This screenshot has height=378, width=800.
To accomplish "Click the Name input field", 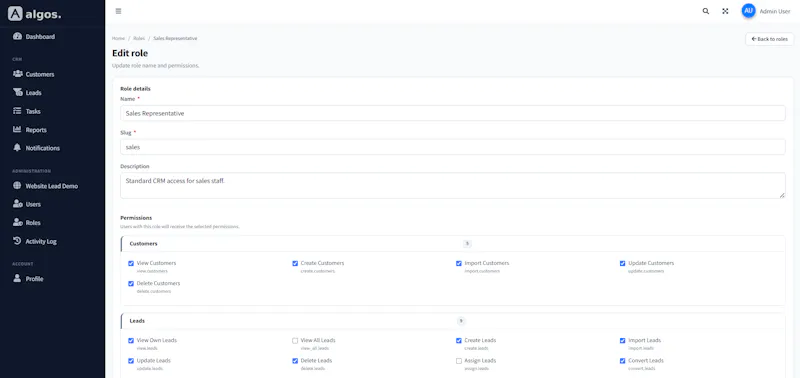I will coord(453,113).
